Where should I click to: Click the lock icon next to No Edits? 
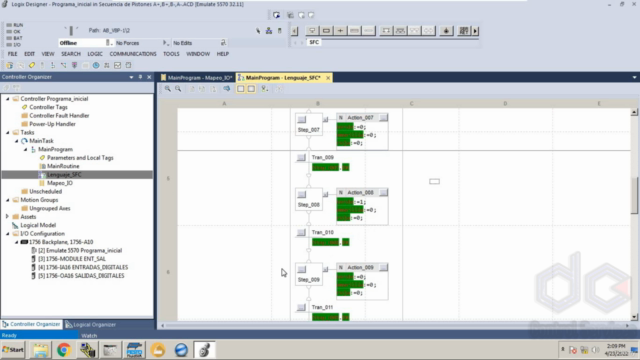(x=223, y=42)
